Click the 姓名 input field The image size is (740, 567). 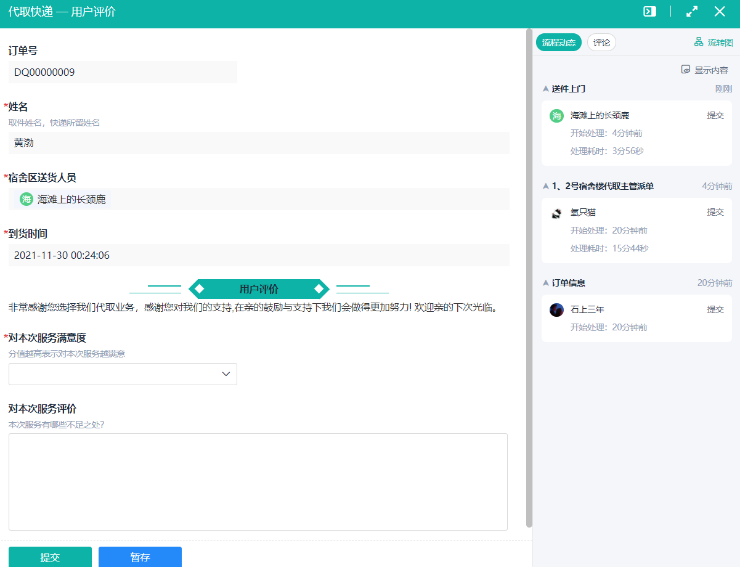coord(258,143)
